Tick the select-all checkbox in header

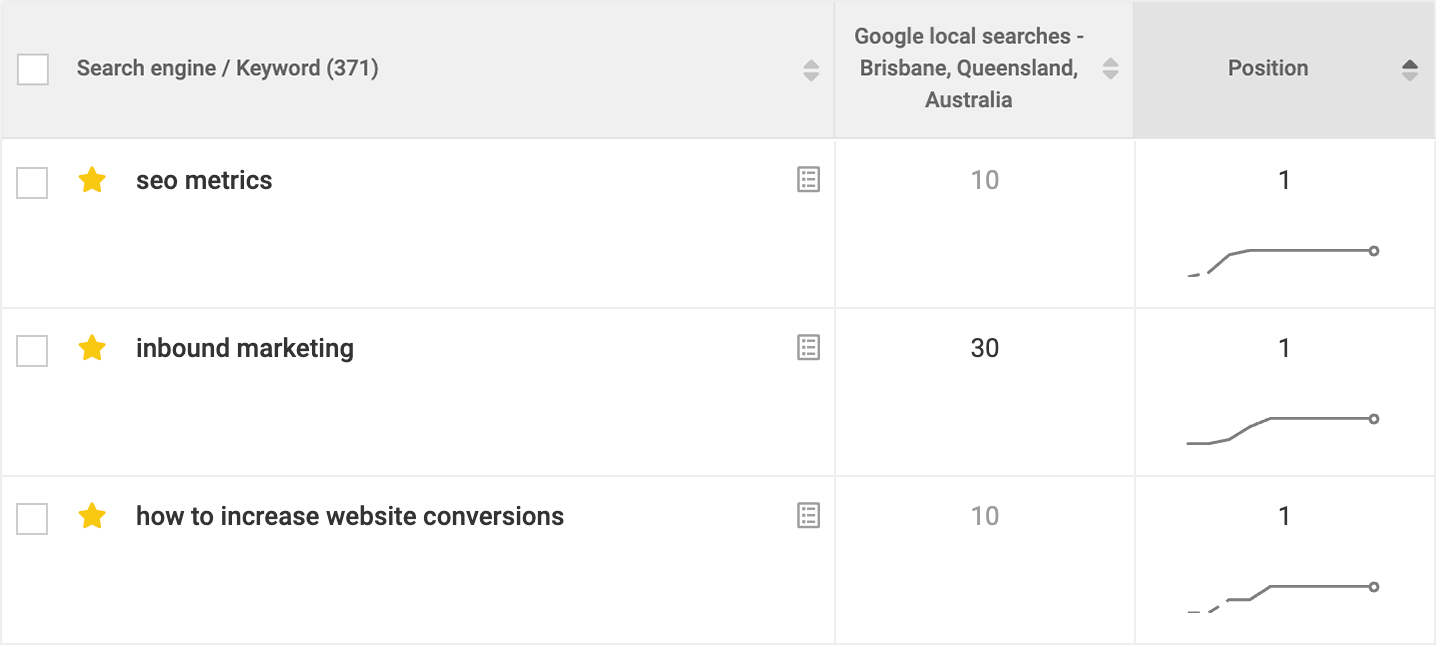(33, 69)
